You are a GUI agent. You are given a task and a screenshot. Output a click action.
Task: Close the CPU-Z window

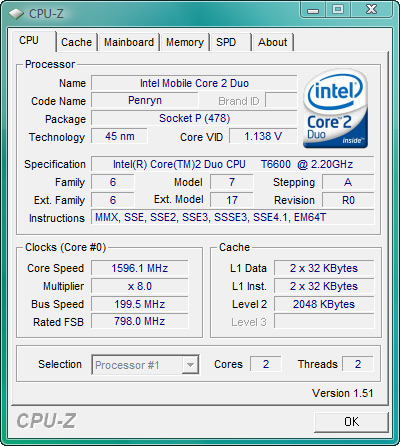pos(371,9)
